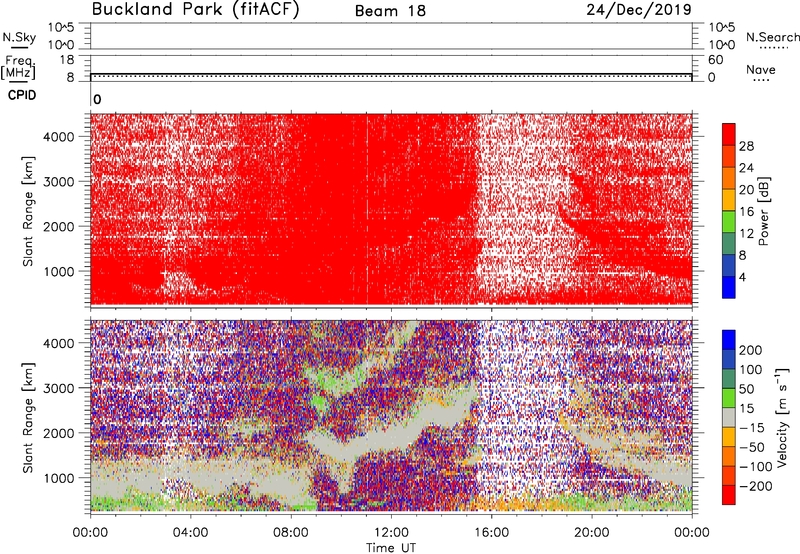Select the 'Freq. [MHz]' axis label
Image resolution: width=800 pixels, height=554 pixels.
pos(18,67)
